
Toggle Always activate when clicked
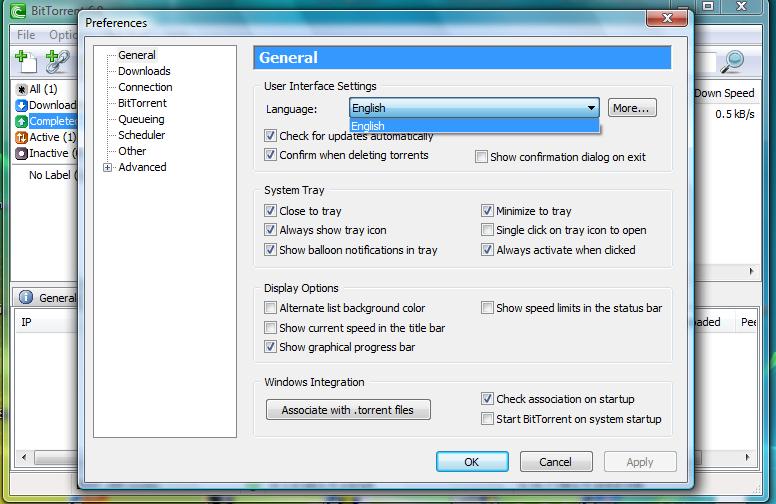[487, 250]
